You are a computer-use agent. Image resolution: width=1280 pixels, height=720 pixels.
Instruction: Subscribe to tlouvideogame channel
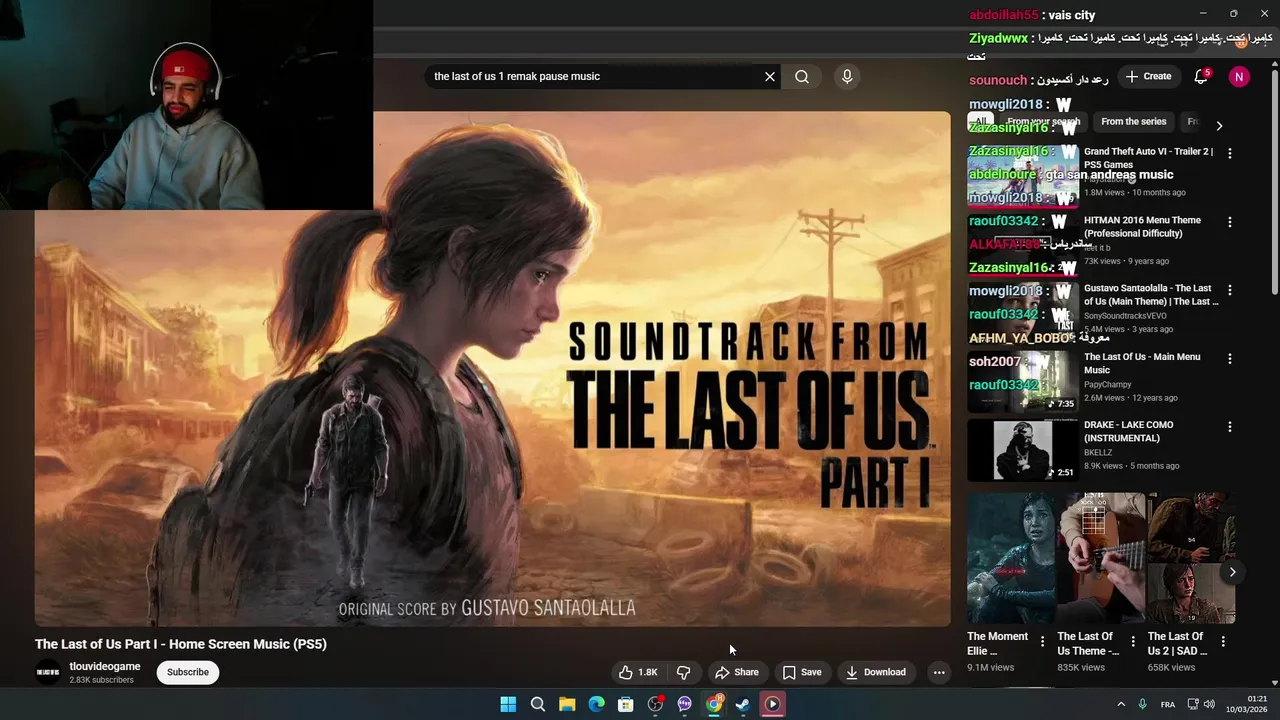(188, 672)
